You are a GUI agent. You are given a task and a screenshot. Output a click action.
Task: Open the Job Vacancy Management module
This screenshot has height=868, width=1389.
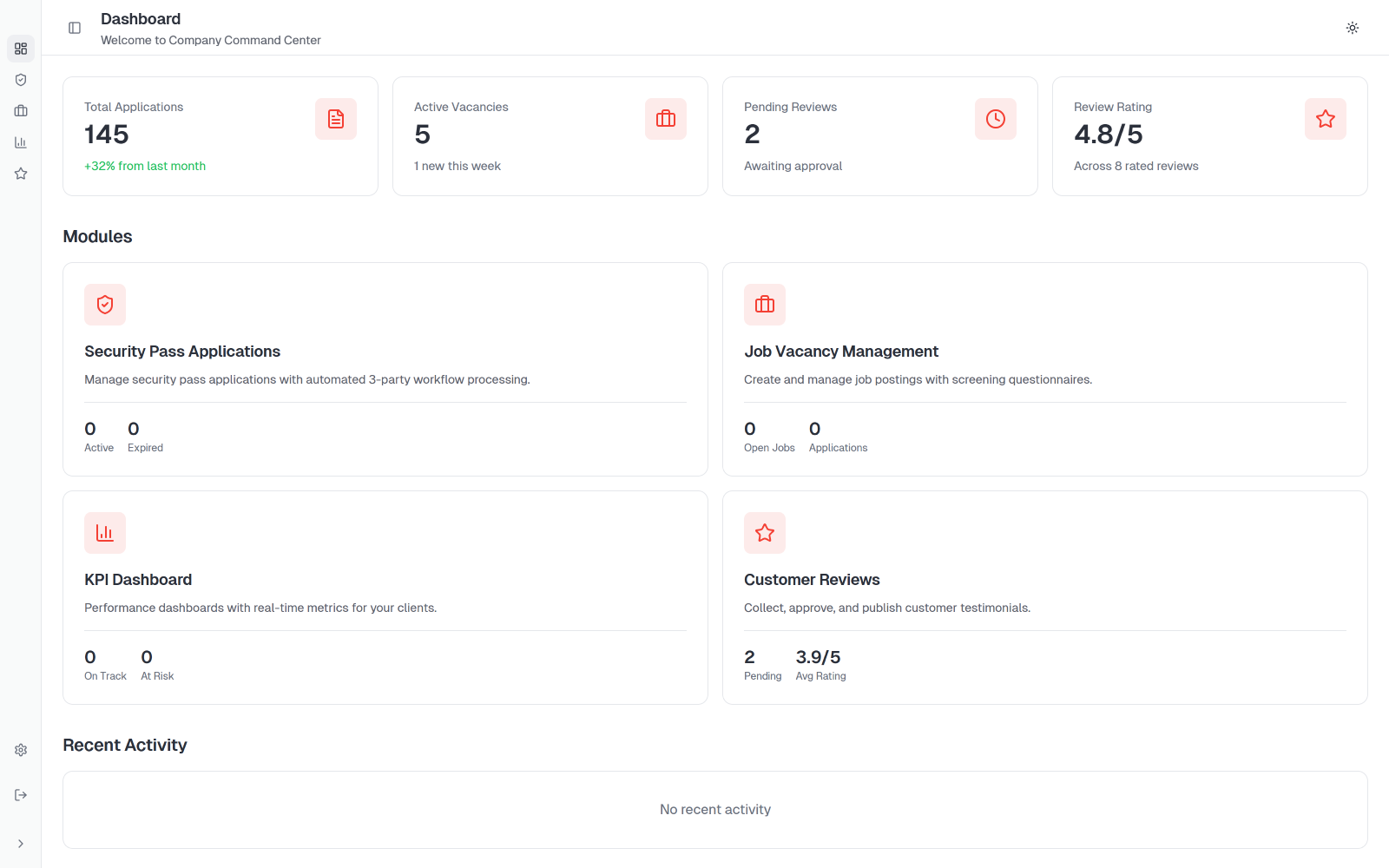[1045, 369]
